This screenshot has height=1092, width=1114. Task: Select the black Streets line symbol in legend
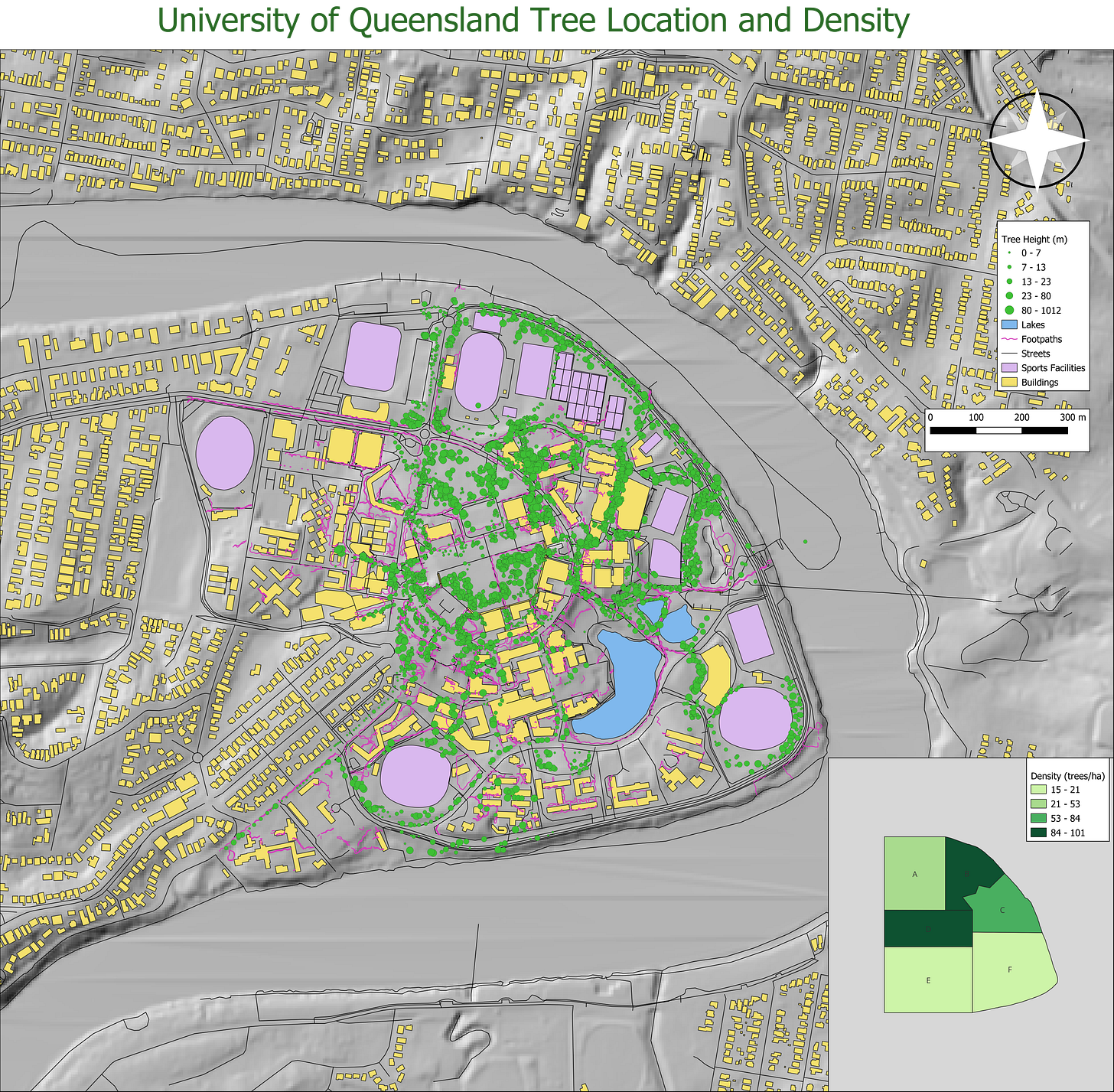tap(1008, 354)
